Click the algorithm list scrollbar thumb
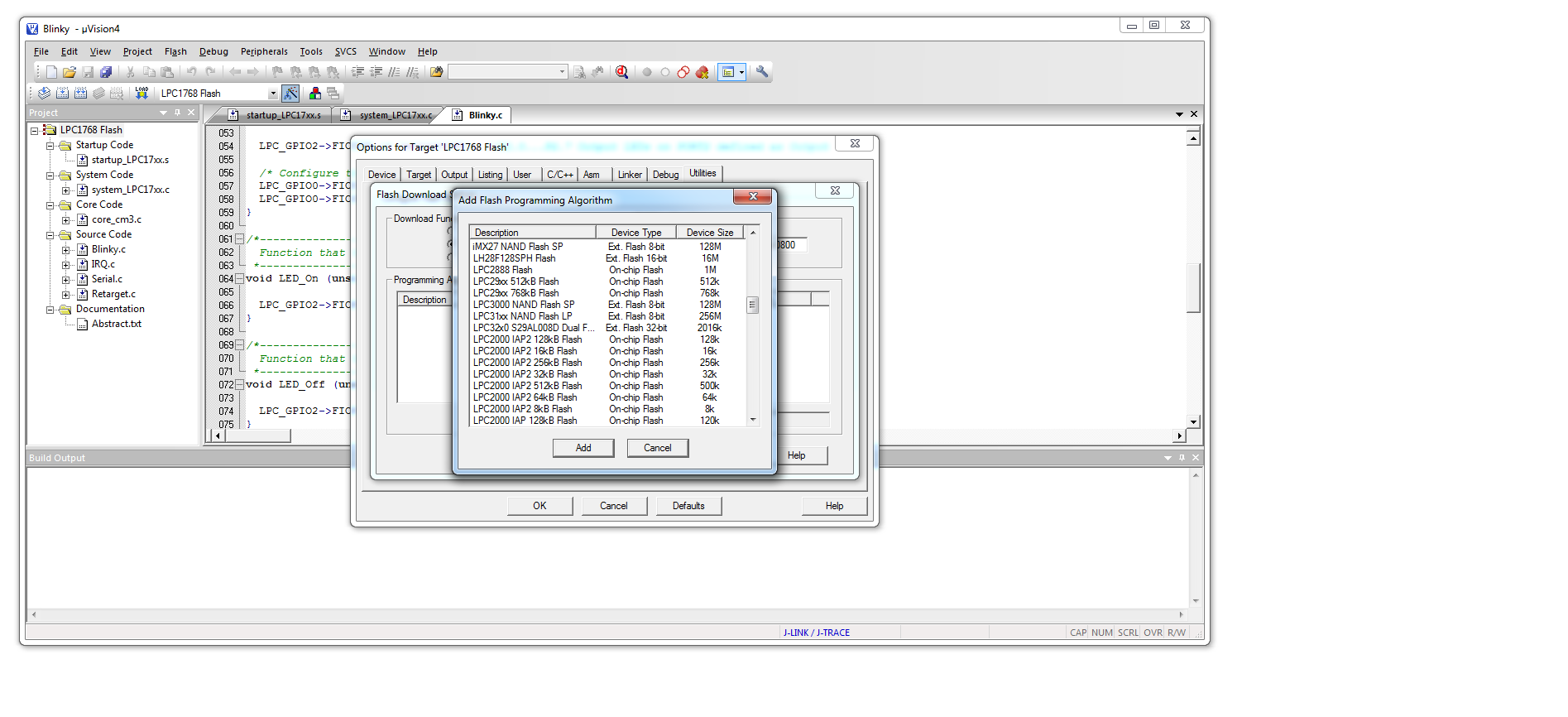This screenshot has width=1568, height=717. click(x=752, y=305)
